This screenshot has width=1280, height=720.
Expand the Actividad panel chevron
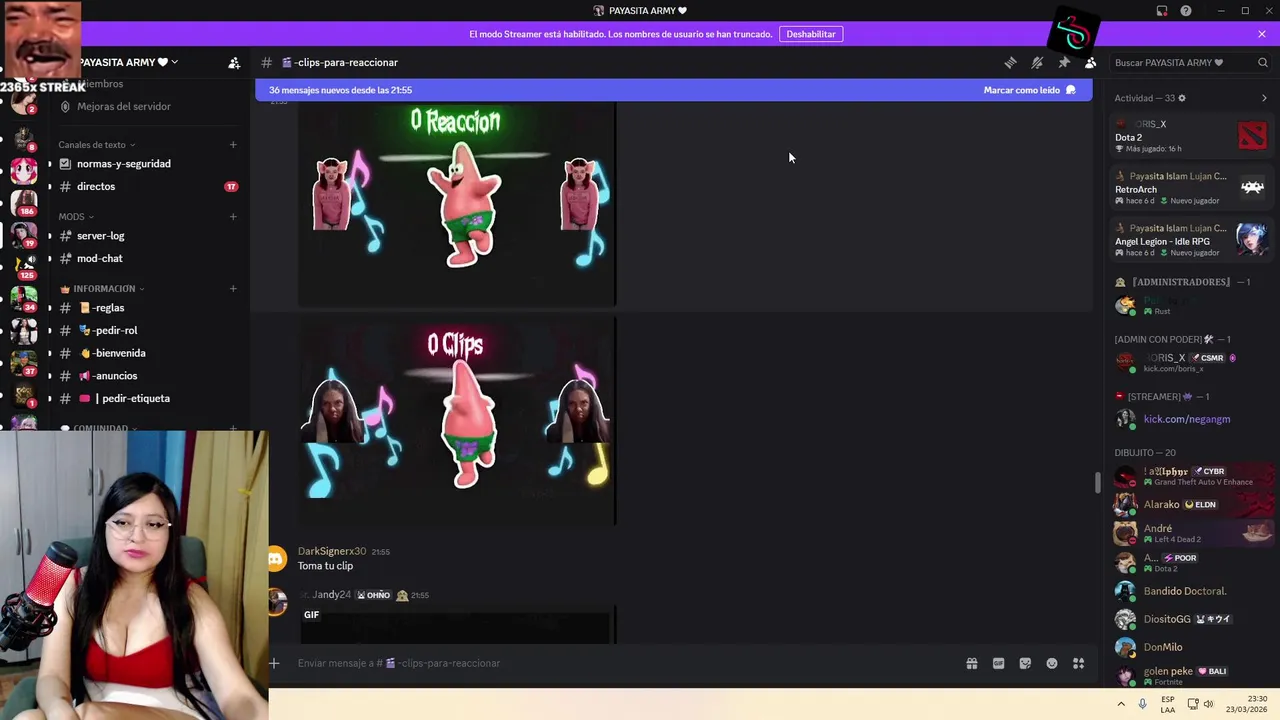coord(1264,98)
